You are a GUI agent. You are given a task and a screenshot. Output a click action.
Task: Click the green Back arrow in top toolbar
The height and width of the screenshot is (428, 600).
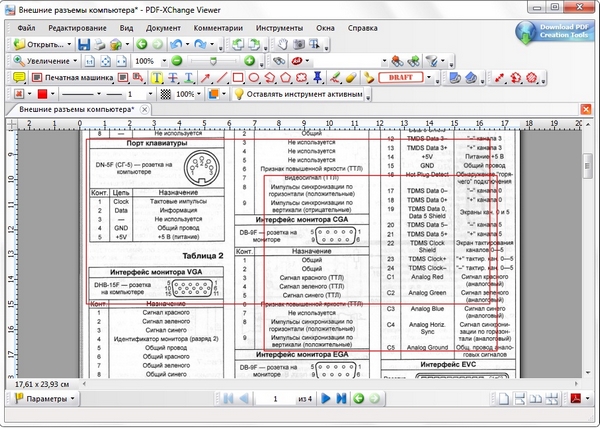(x=142, y=44)
